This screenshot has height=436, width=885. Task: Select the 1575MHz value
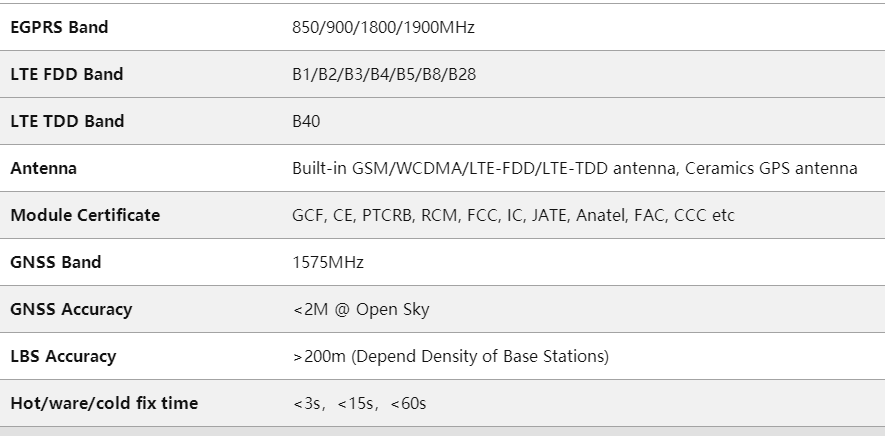click(328, 262)
